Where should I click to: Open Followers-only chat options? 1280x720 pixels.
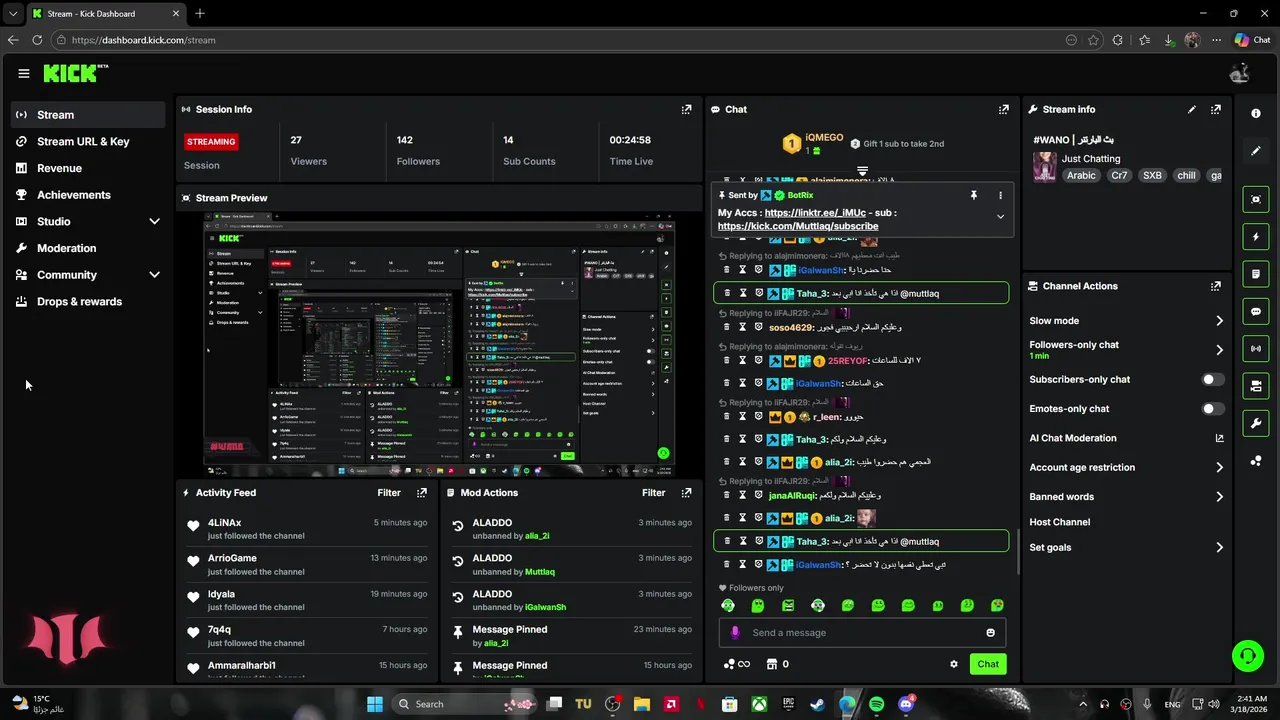tap(1126, 349)
